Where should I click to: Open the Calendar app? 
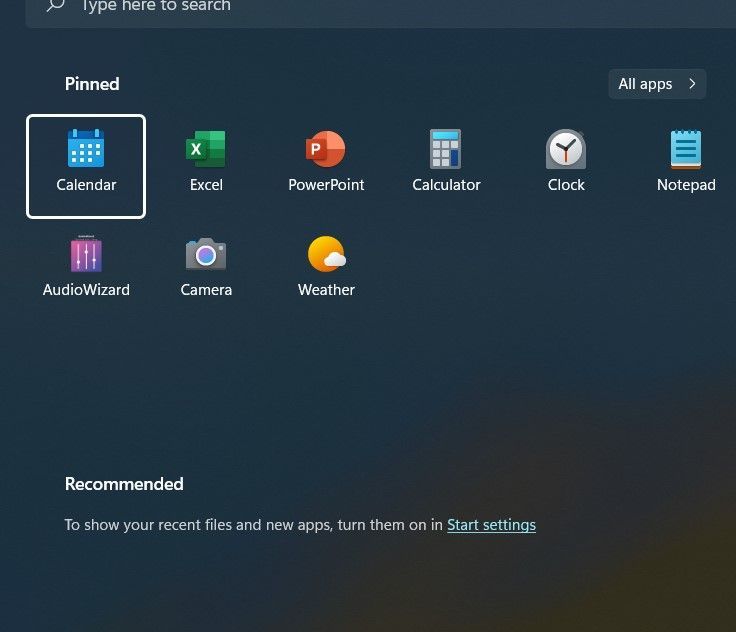[86, 166]
